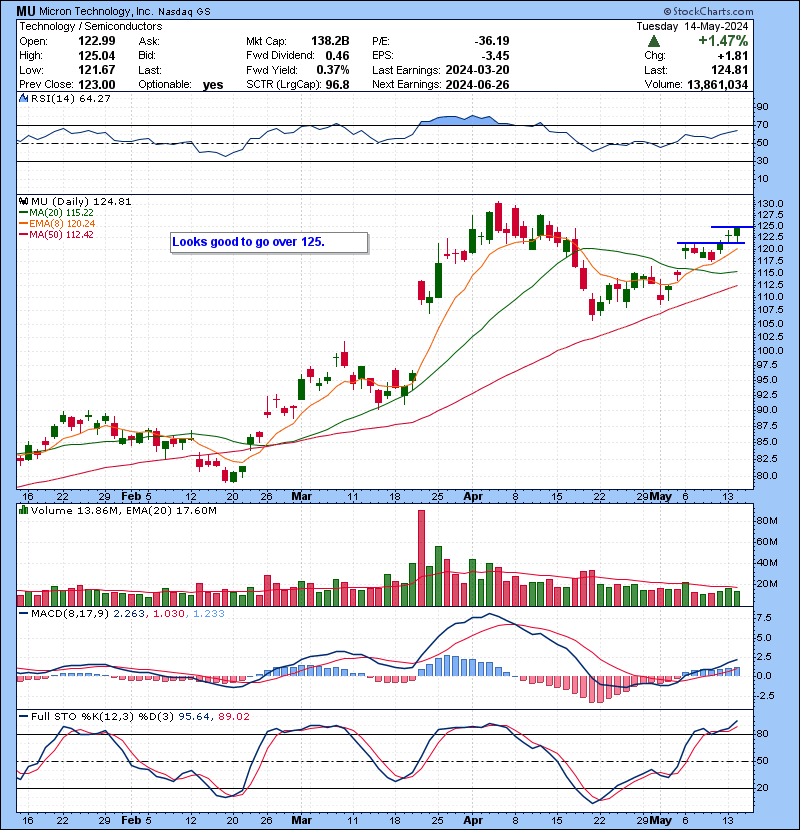This screenshot has width=800, height=830.
Task: Click the date Tuesday 14-May-2024
Action: 692,26
